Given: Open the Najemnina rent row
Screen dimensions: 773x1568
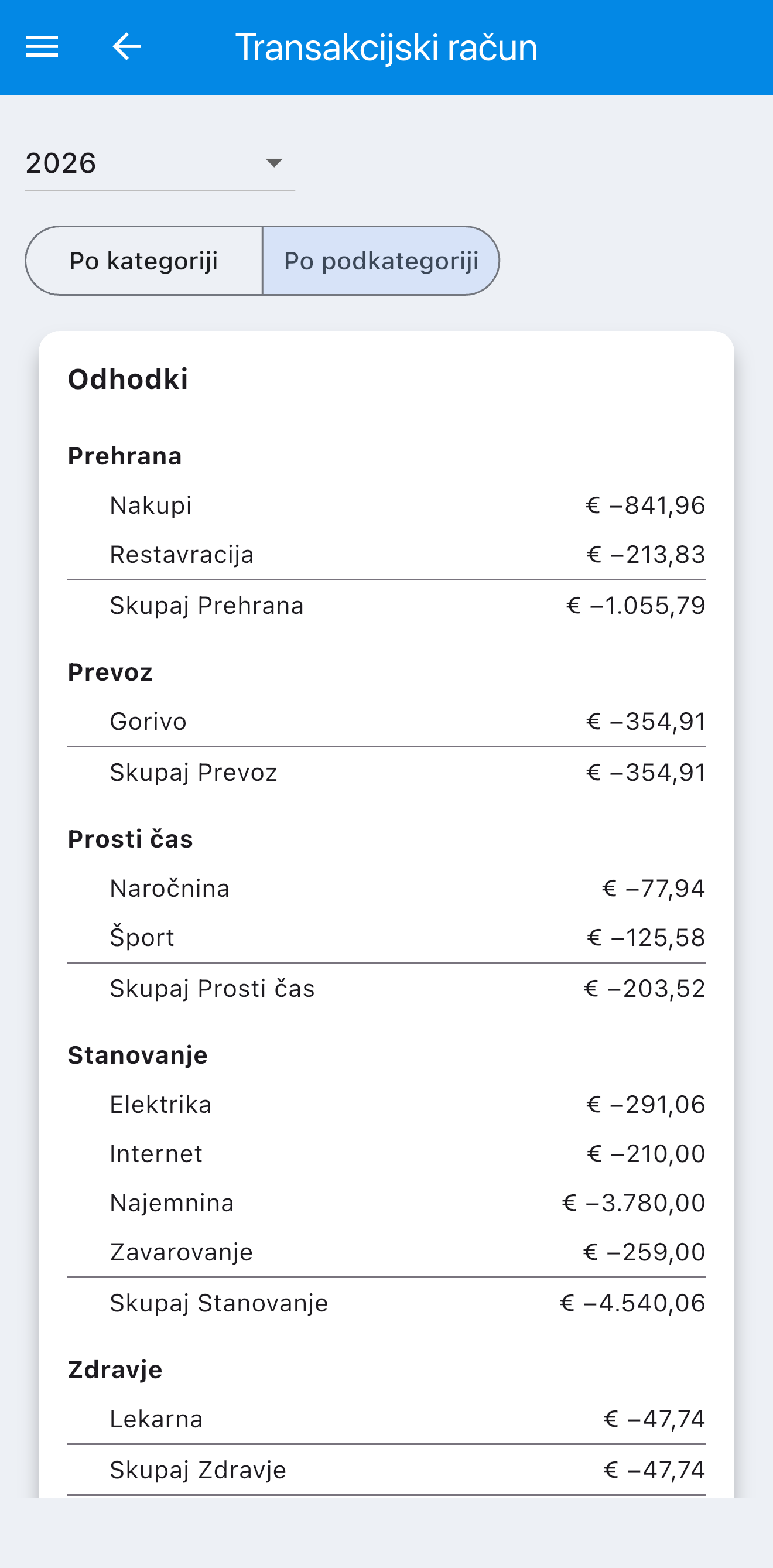Looking at the screenshot, I should pyautogui.click(x=386, y=1203).
